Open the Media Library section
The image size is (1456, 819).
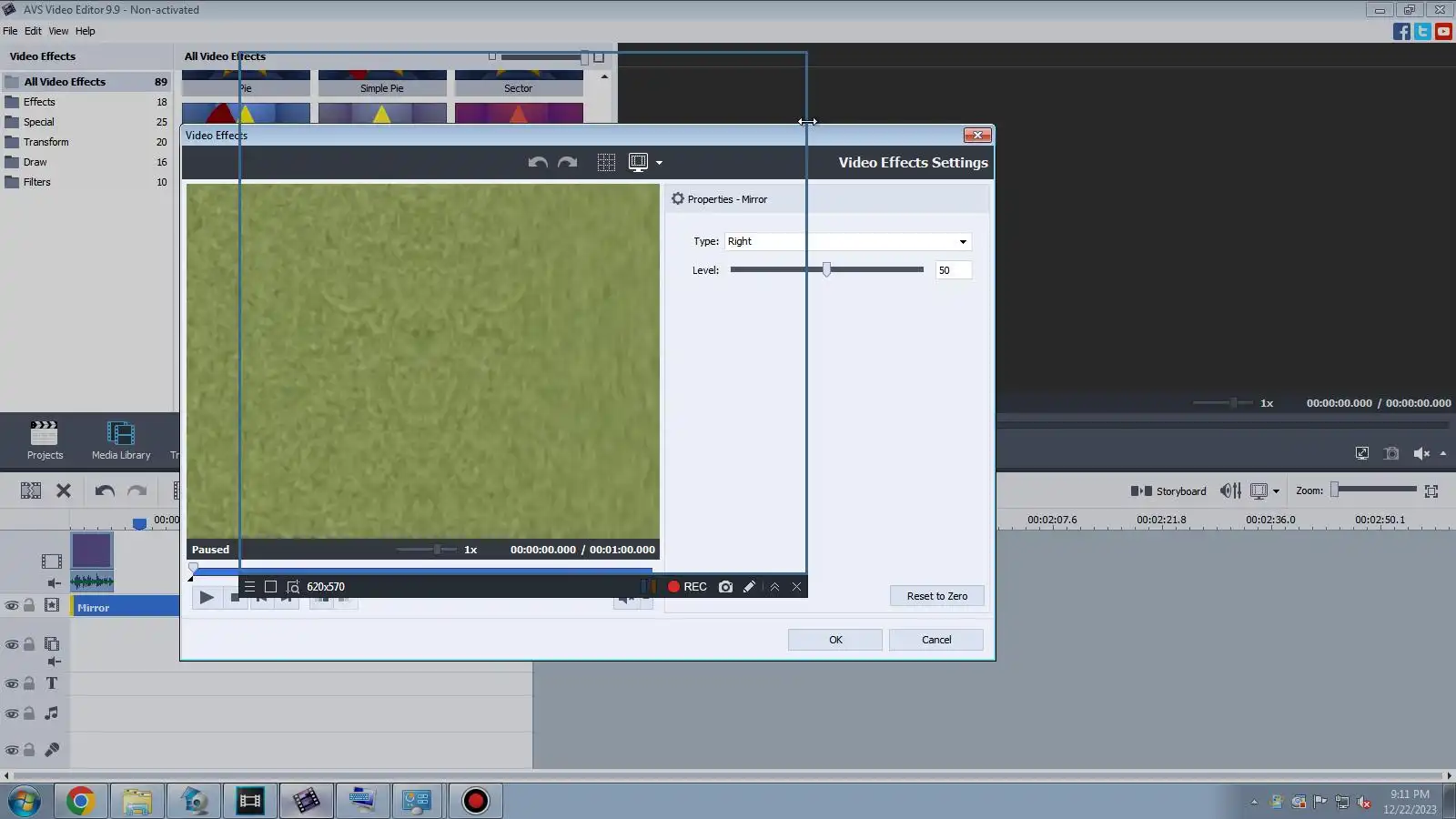click(x=121, y=440)
